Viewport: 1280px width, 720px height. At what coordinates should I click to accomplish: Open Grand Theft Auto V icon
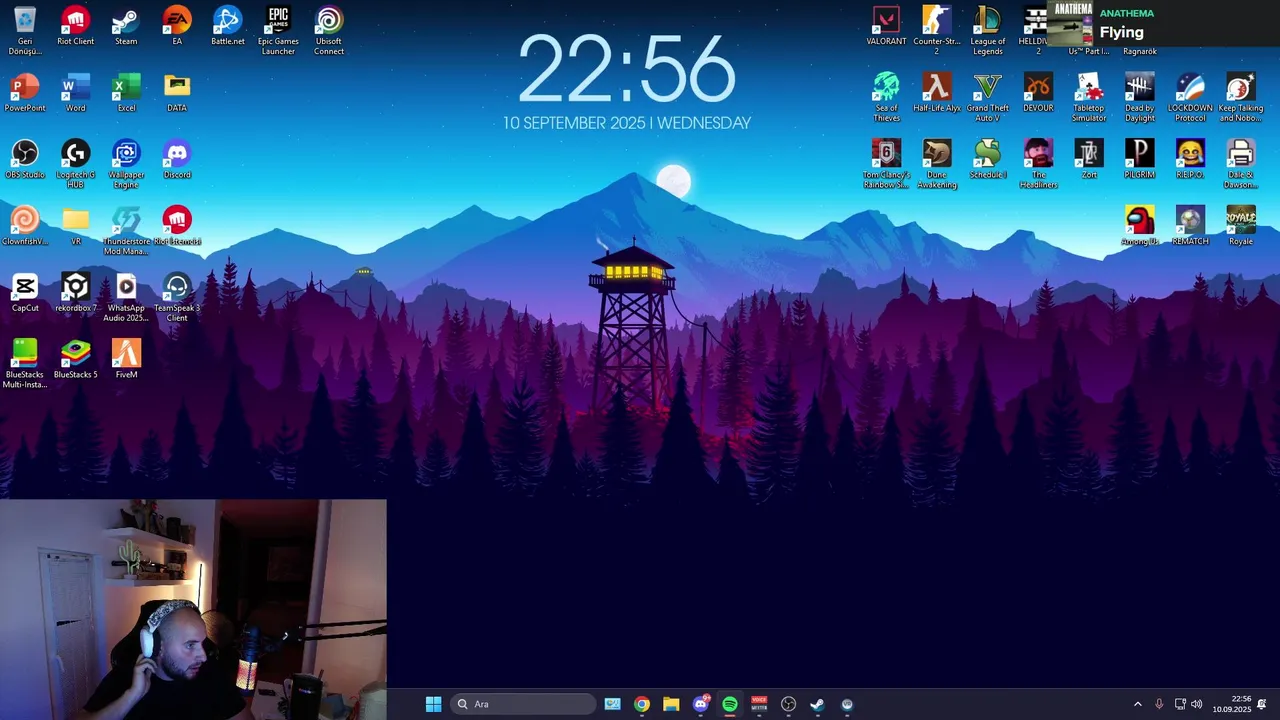[x=987, y=98]
